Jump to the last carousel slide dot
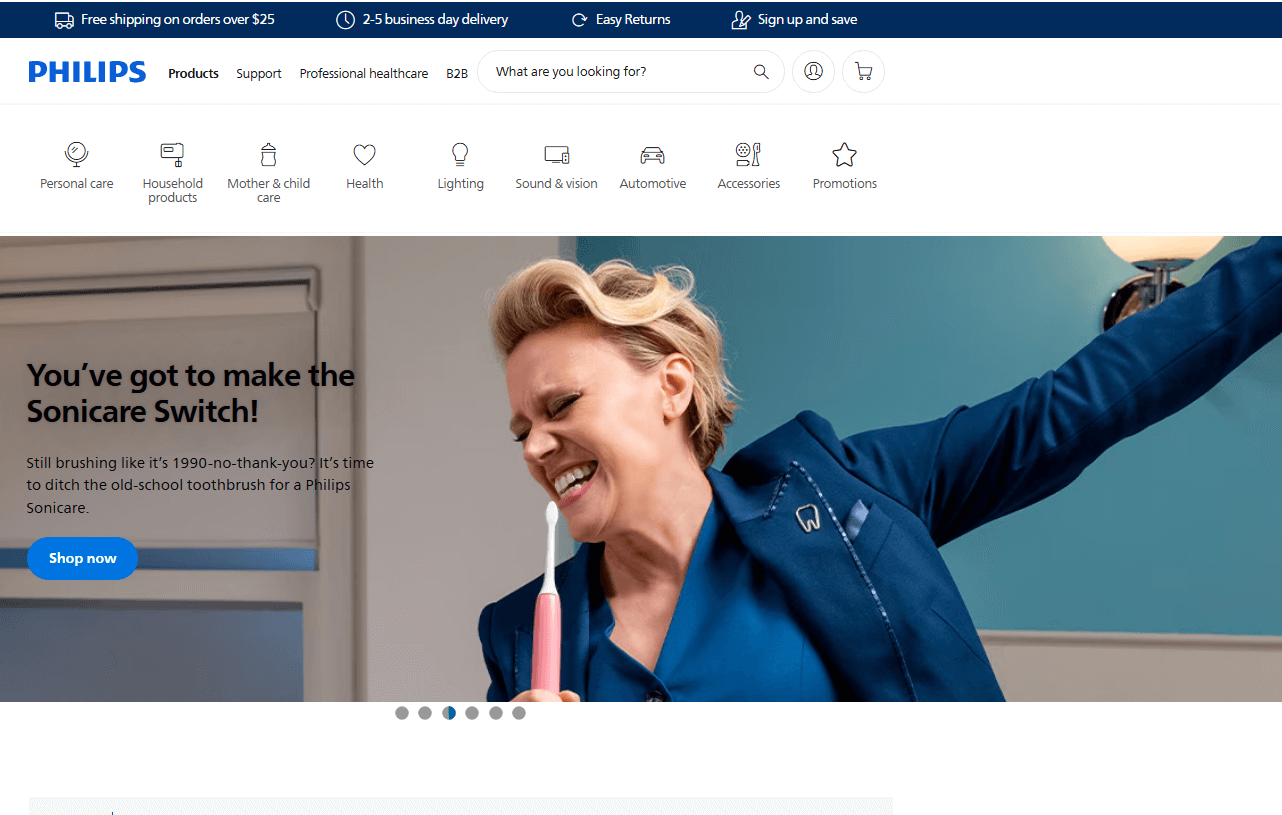 click(x=519, y=713)
